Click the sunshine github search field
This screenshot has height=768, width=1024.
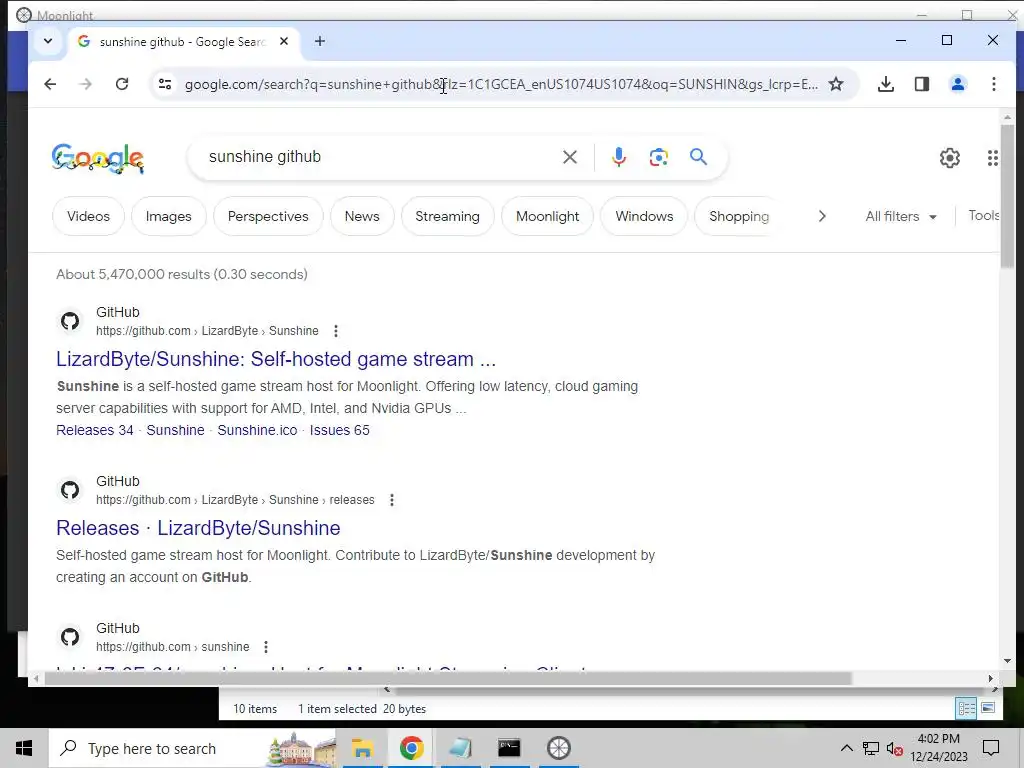pyautogui.click(x=379, y=157)
